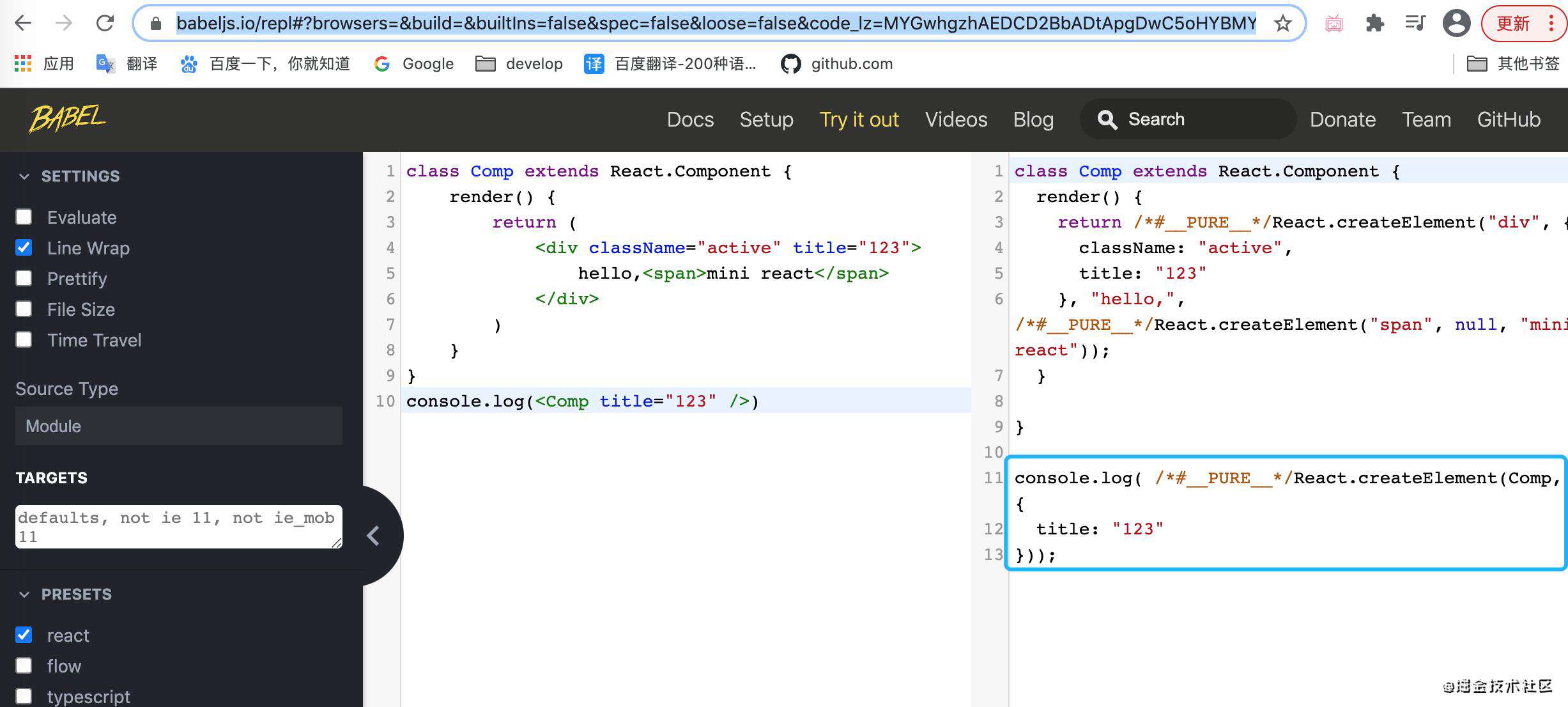The width and height of the screenshot is (1568, 707).
Task: Open the 其他书签 folder
Action: (1513, 63)
